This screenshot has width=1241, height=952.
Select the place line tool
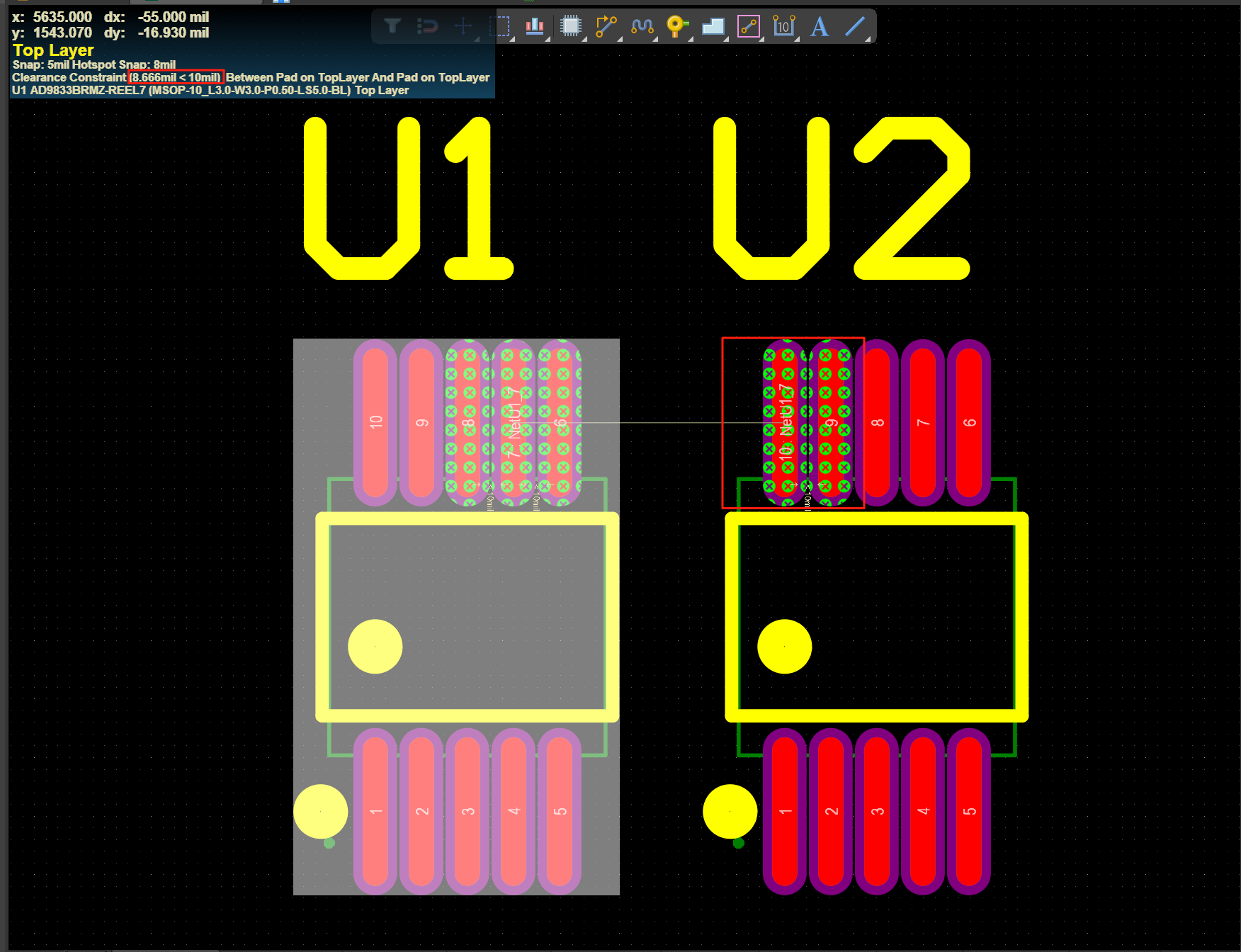click(855, 27)
